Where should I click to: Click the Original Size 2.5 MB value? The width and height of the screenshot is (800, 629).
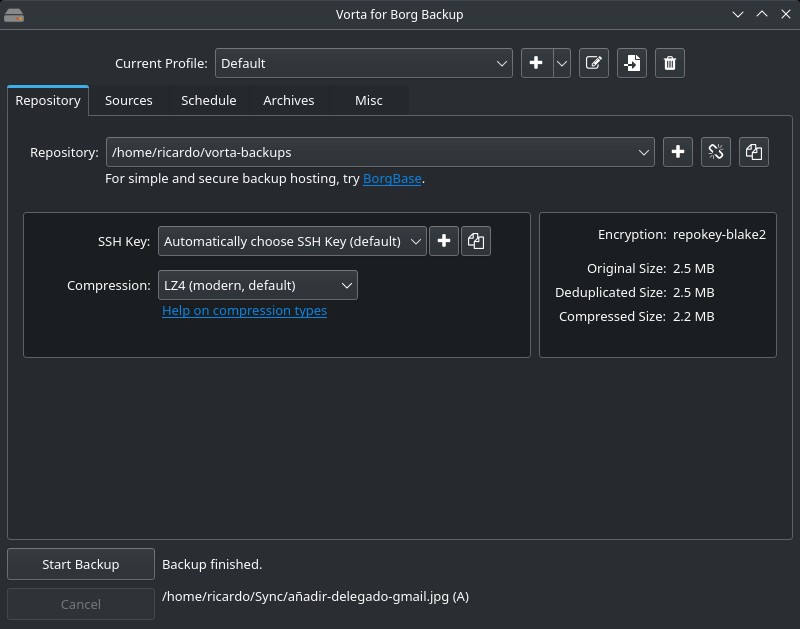tap(693, 269)
